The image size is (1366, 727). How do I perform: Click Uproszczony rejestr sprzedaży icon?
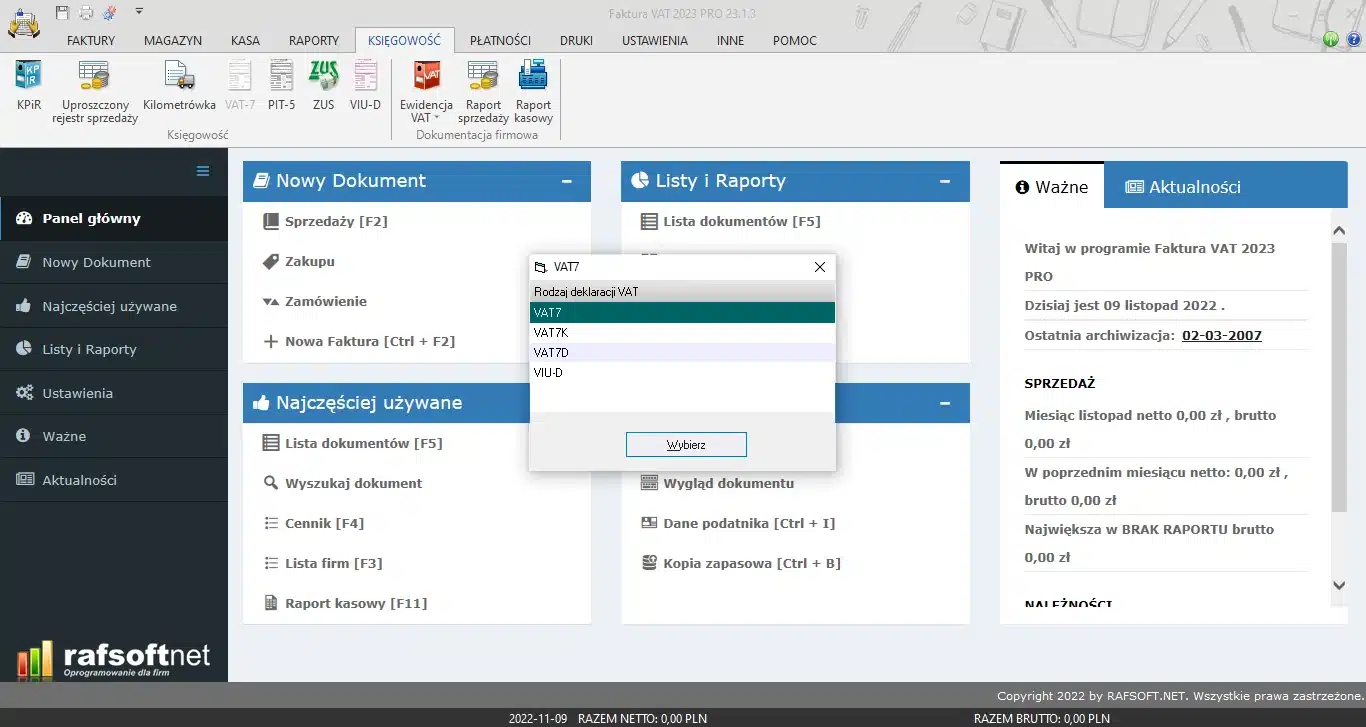pos(95,85)
